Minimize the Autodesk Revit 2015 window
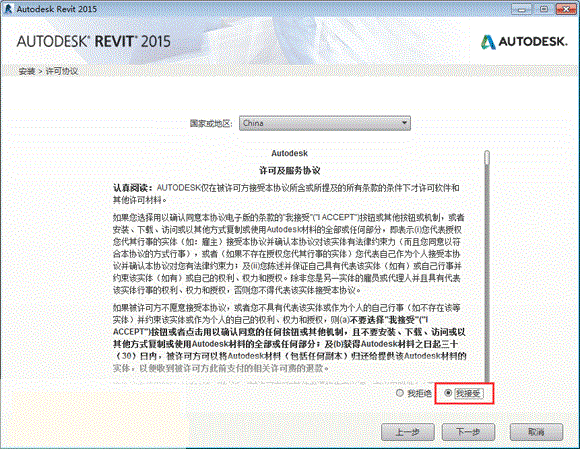The height and width of the screenshot is (449, 580). coord(522,9)
